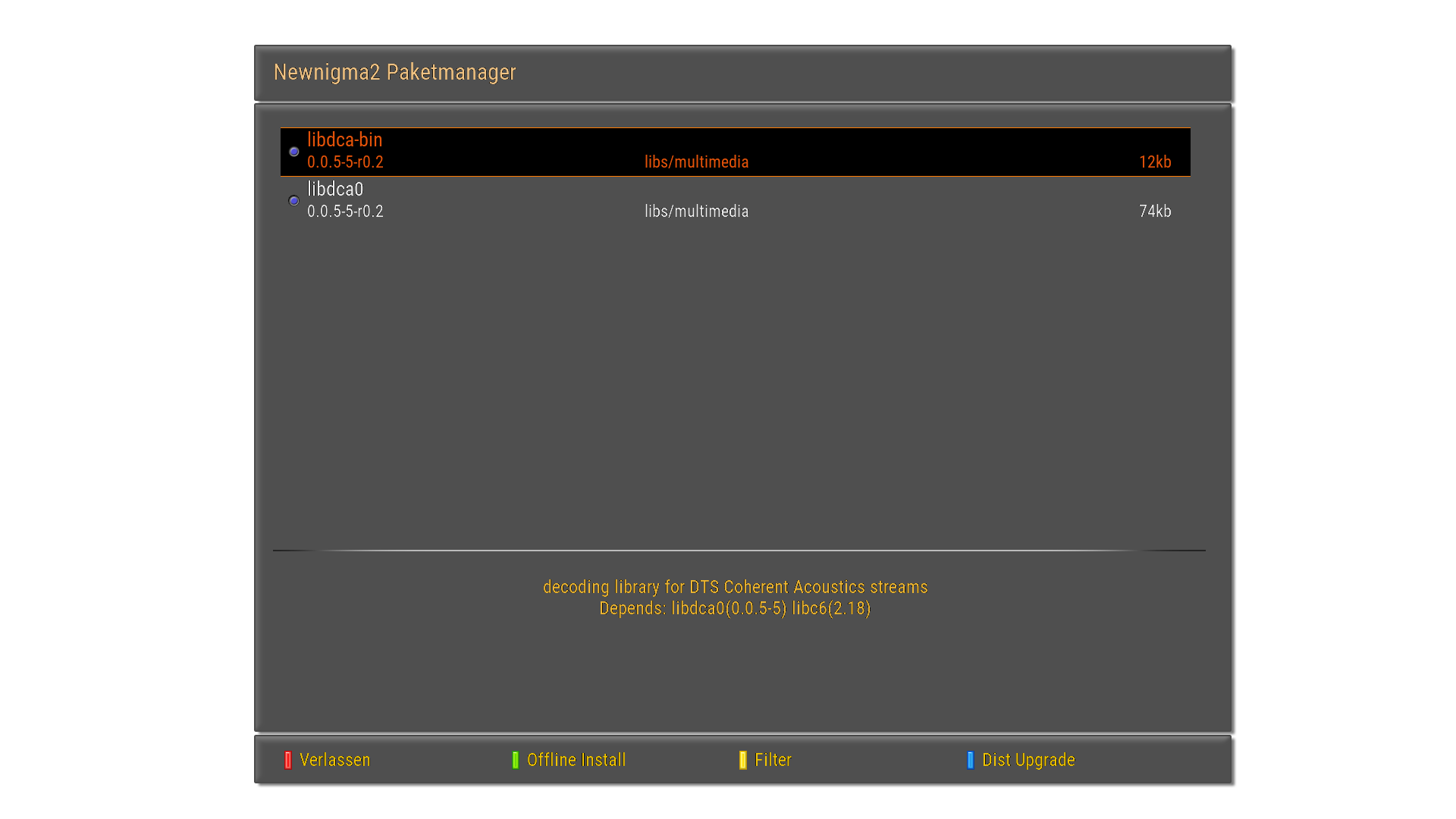
Task: Open Offline Install
Action: point(576,760)
